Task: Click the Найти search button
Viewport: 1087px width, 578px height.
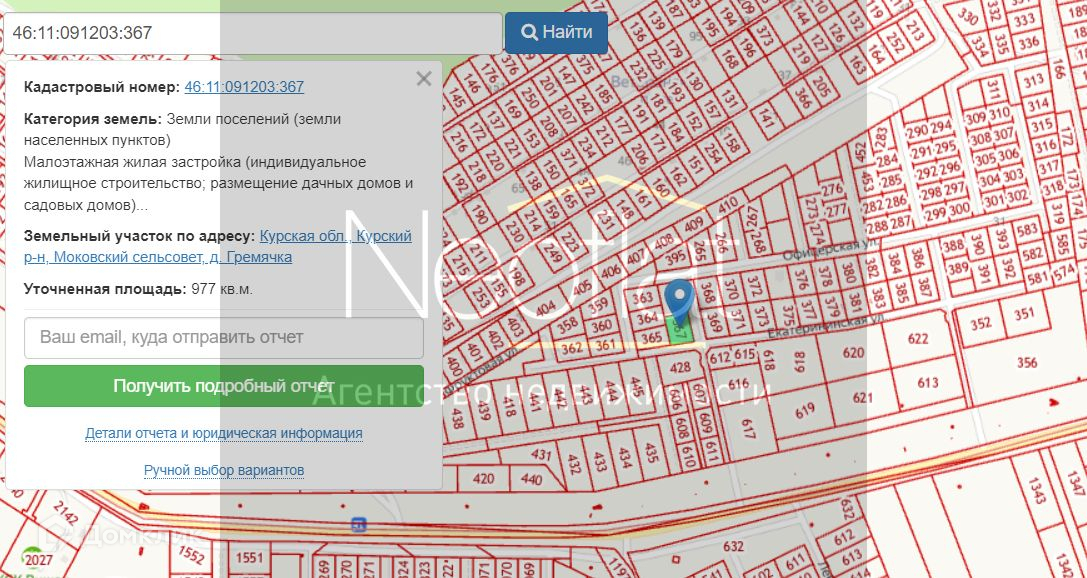Action: point(556,33)
